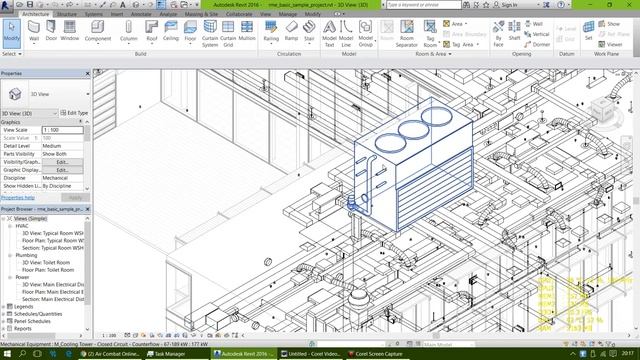Open the Insert ribbon tab
This screenshot has height=360, width=640.
[x=117, y=14]
